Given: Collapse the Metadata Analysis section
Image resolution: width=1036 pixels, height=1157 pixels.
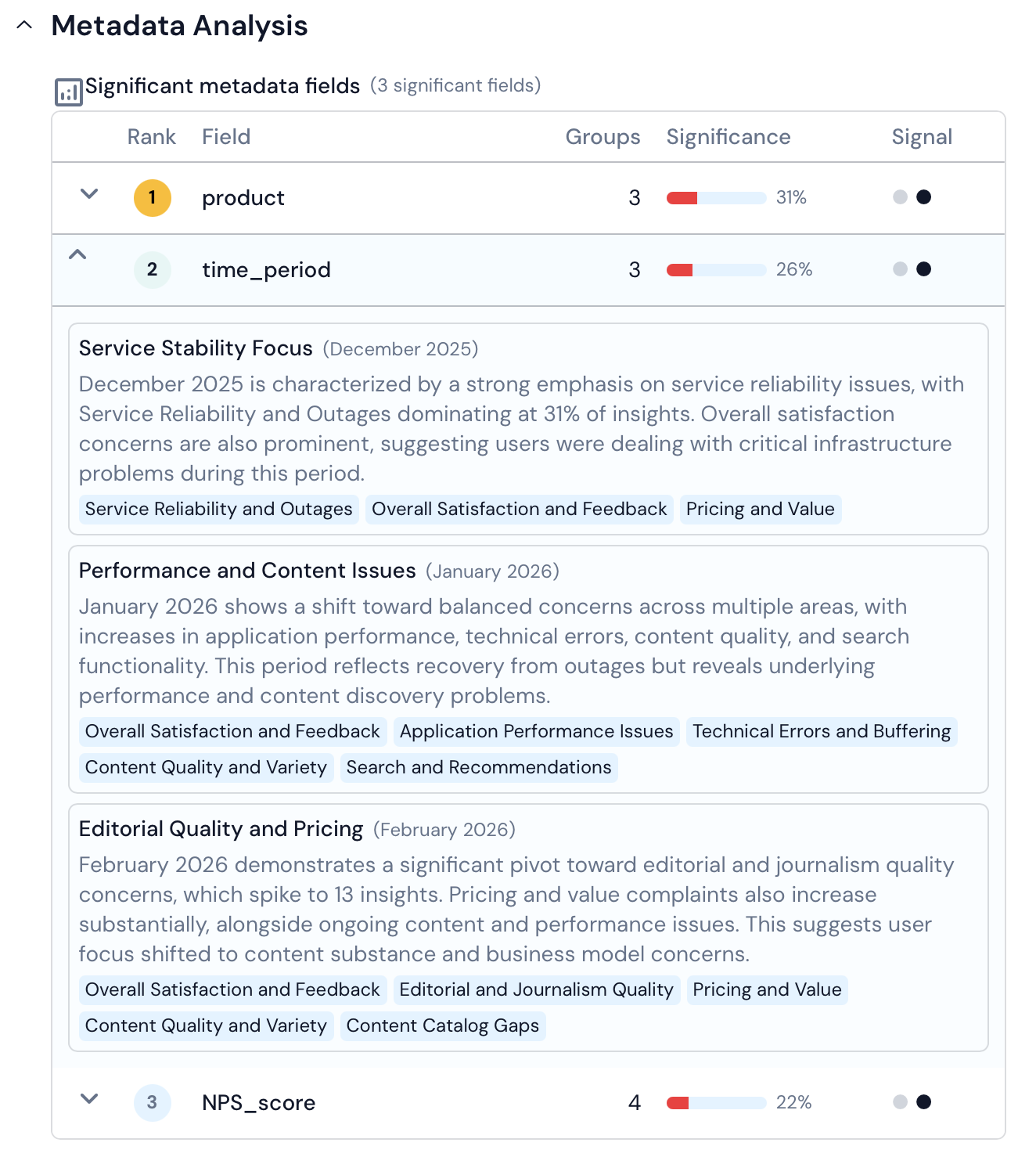Looking at the screenshot, I should tap(25, 25).
